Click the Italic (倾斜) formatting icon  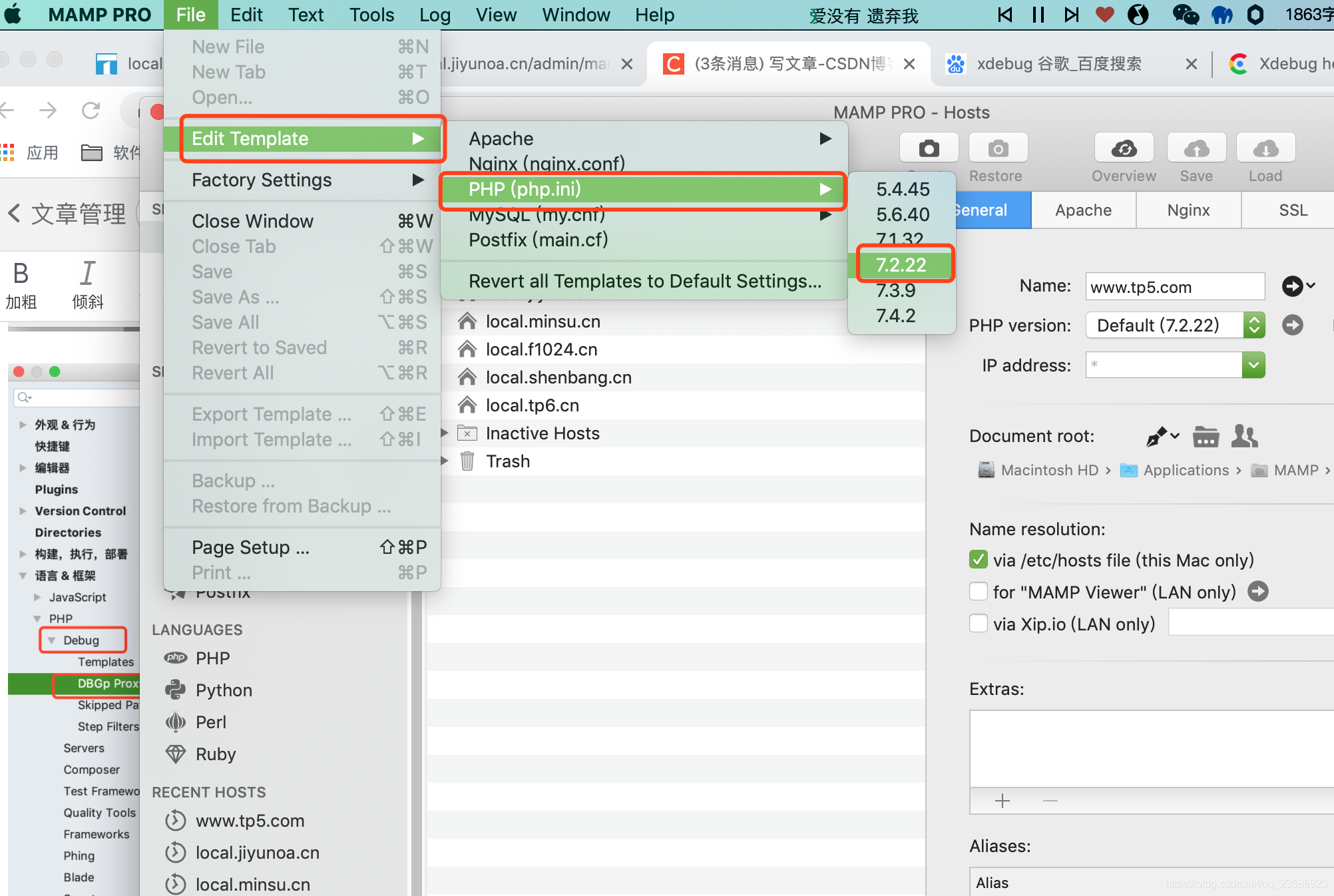point(87,274)
